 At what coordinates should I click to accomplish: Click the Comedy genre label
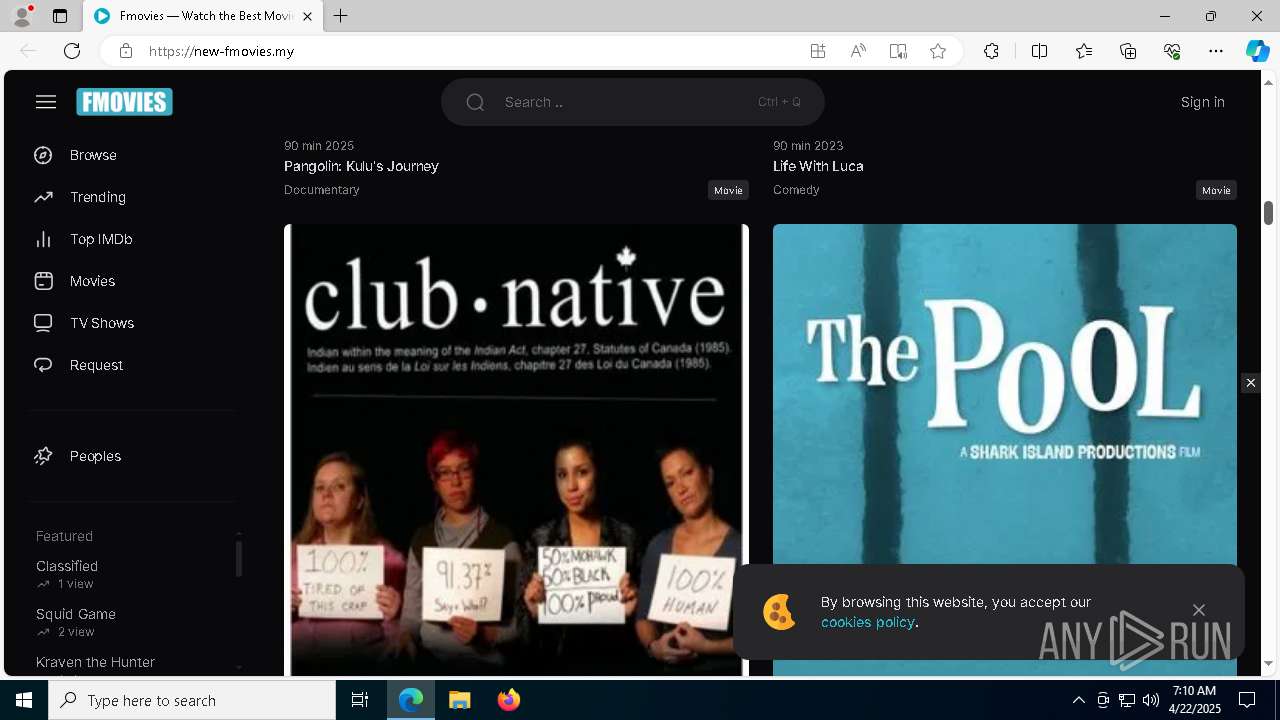tap(796, 190)
